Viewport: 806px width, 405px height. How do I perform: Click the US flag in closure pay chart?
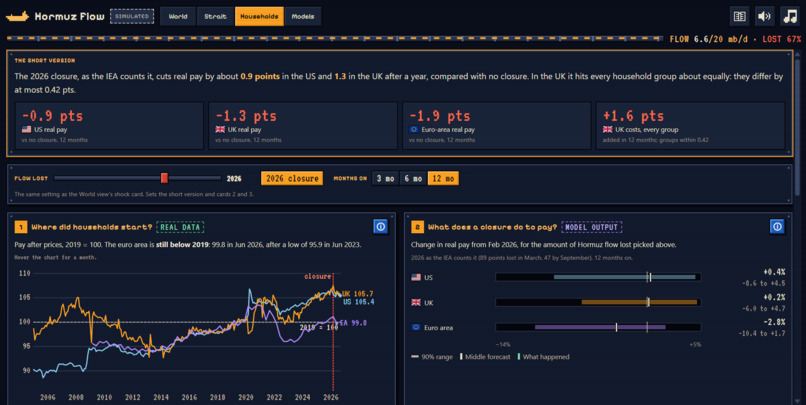[x=416, y=278]
